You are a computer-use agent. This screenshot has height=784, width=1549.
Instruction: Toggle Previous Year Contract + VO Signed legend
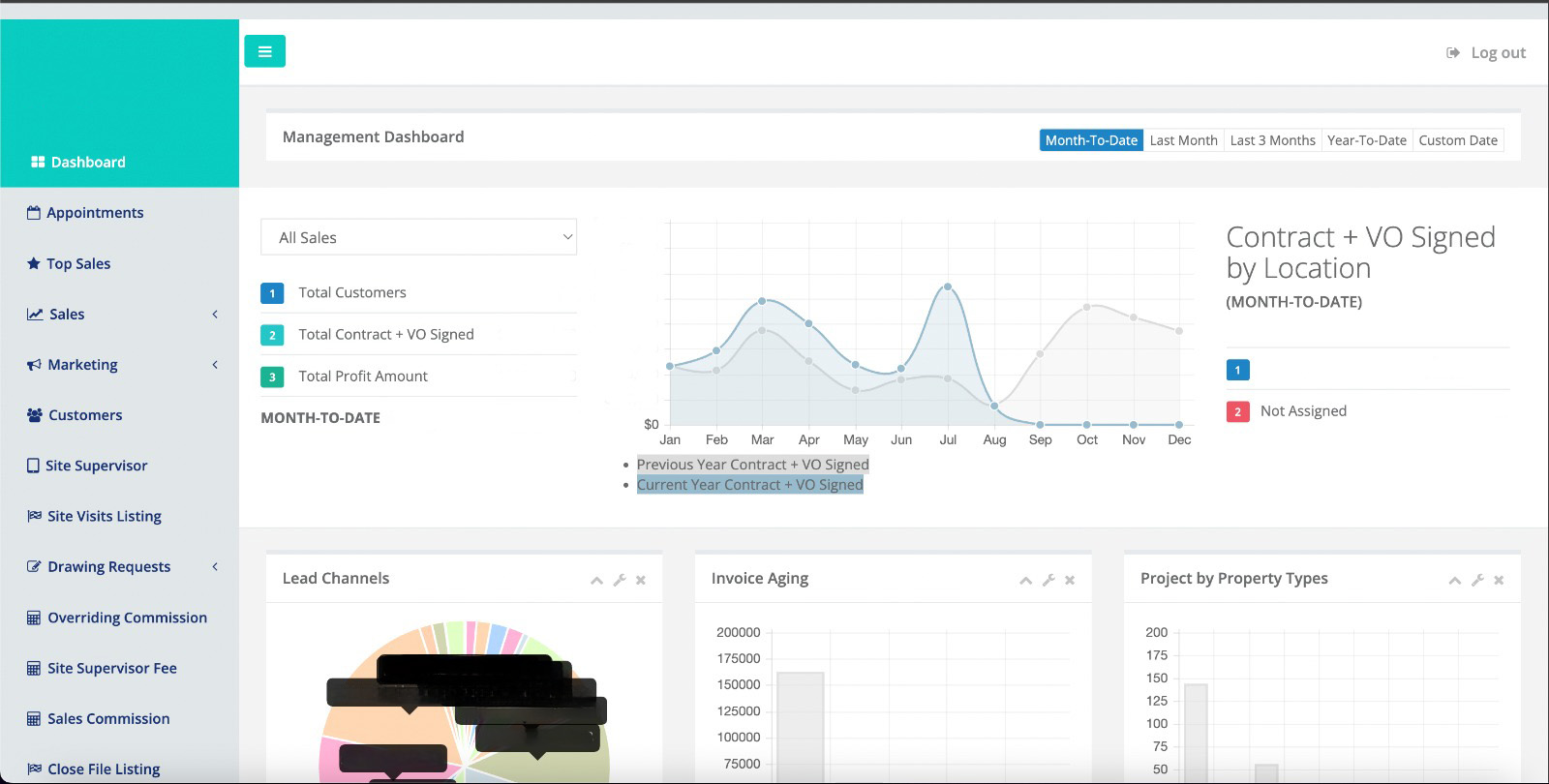pyautogui.click(x=753, y=465)
